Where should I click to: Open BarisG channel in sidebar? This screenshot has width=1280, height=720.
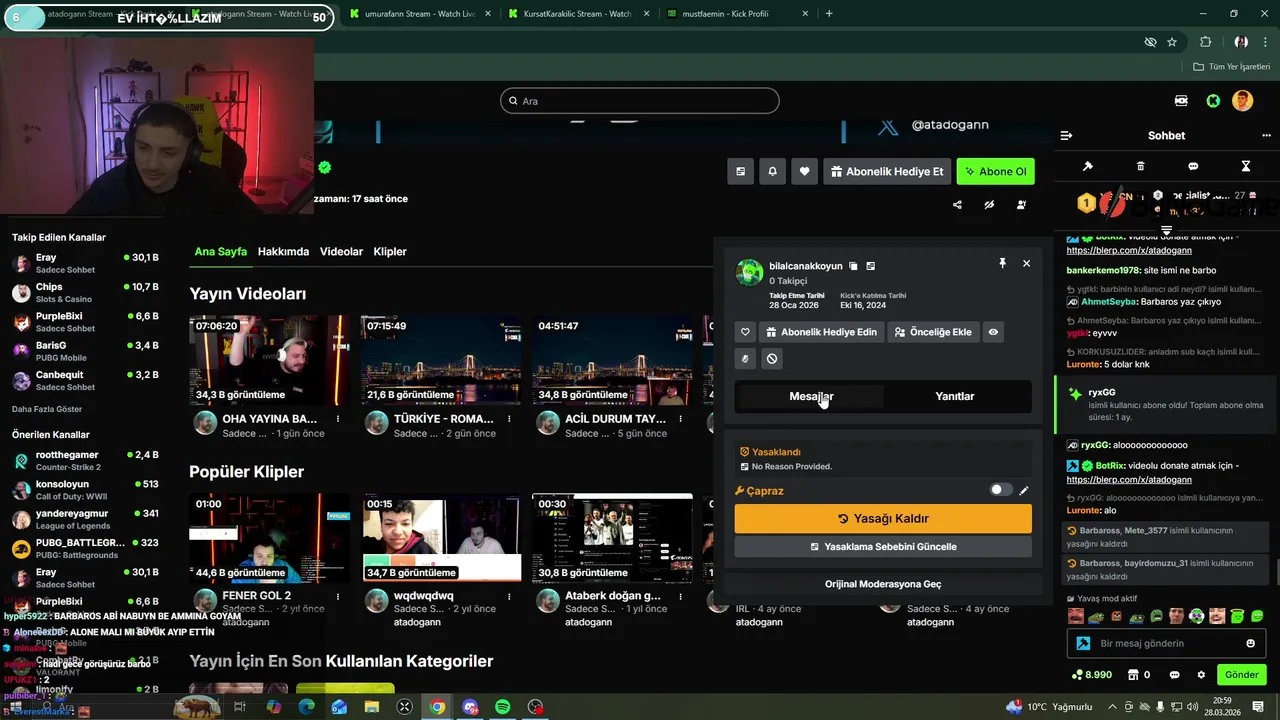(85, 351)
